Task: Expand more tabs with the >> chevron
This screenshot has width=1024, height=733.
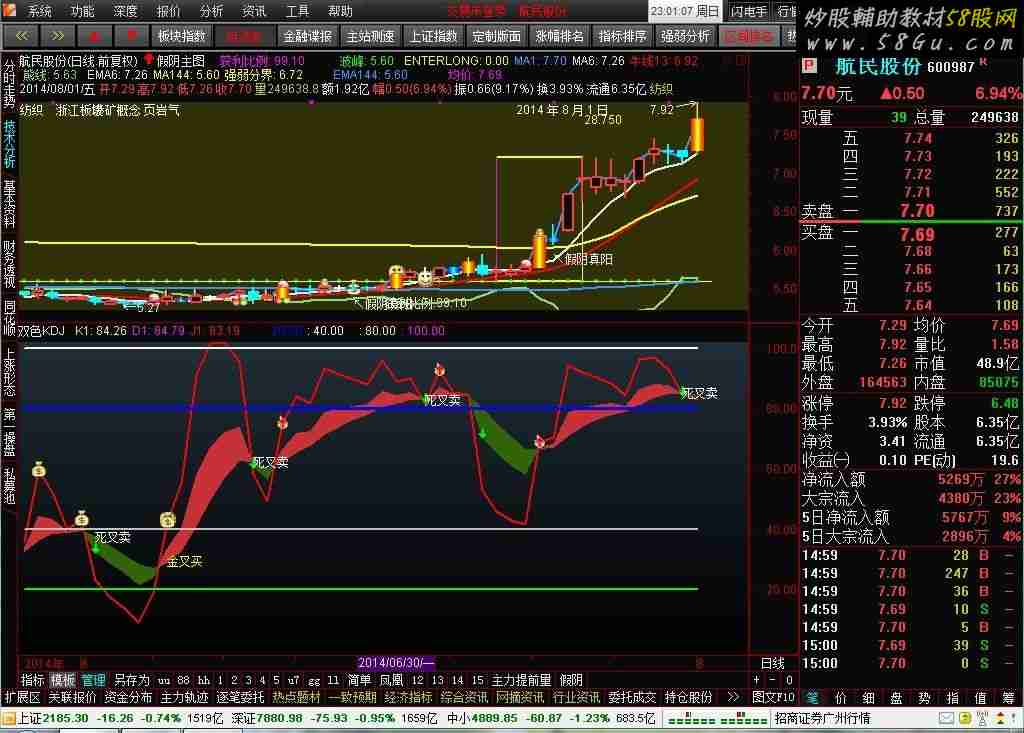Action: 733,698
